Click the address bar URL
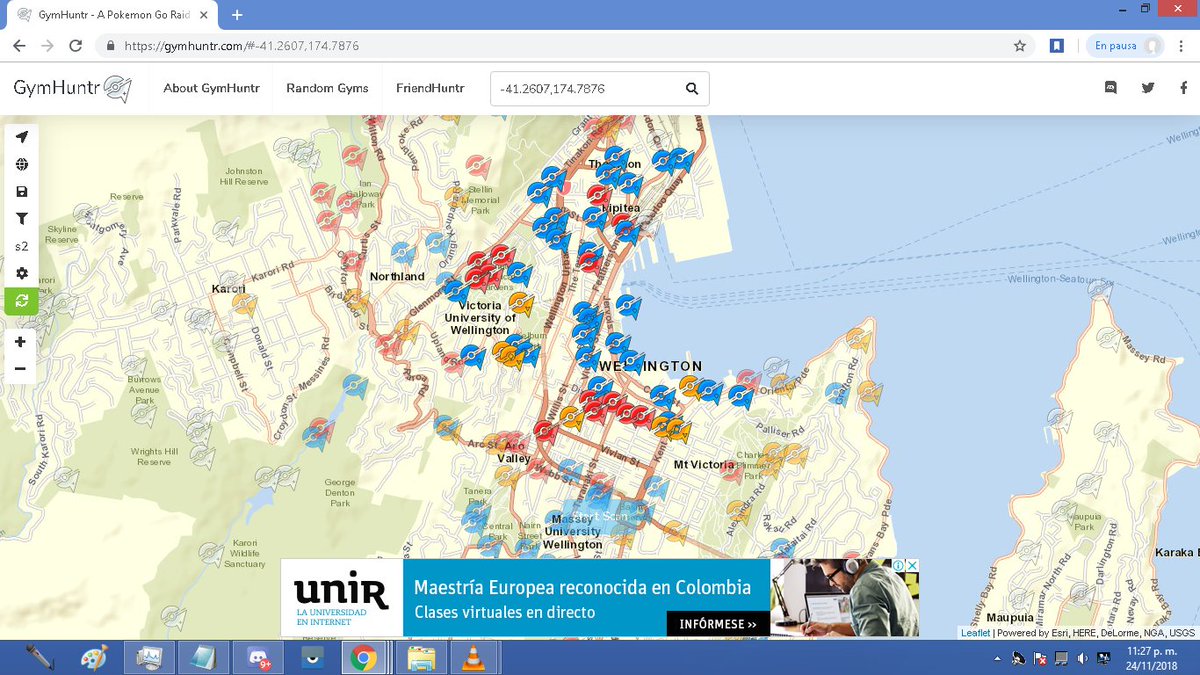1200x675 pixels. coord(241,46)
